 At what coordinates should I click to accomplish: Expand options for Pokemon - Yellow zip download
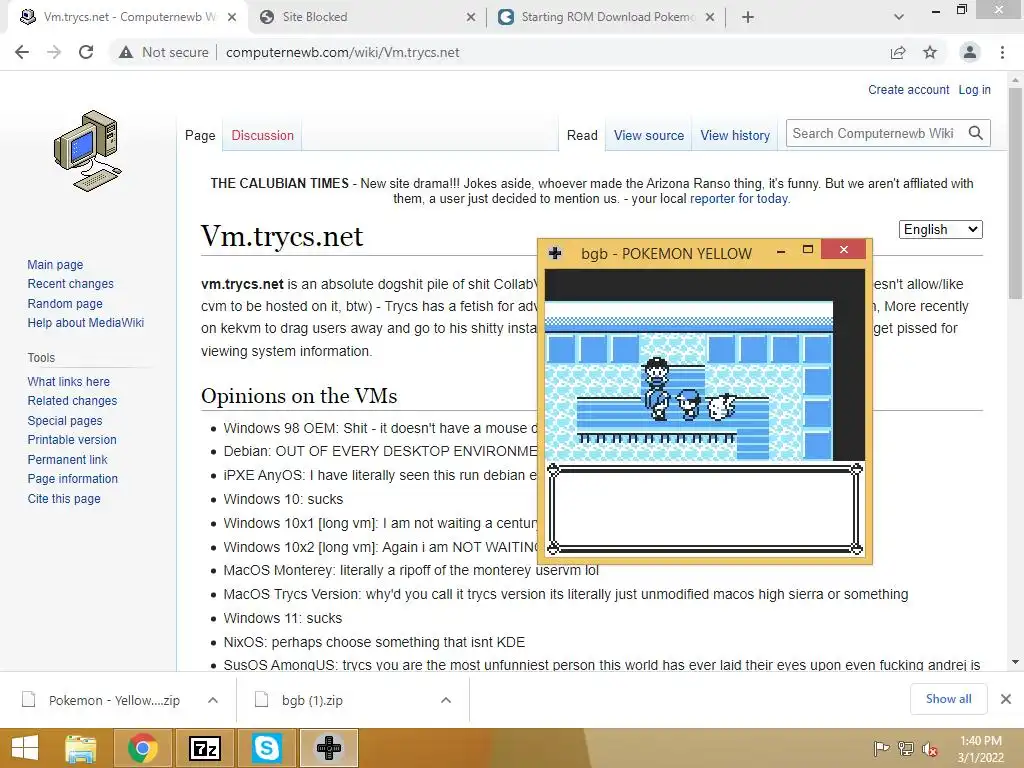click(x=213, y=700)
